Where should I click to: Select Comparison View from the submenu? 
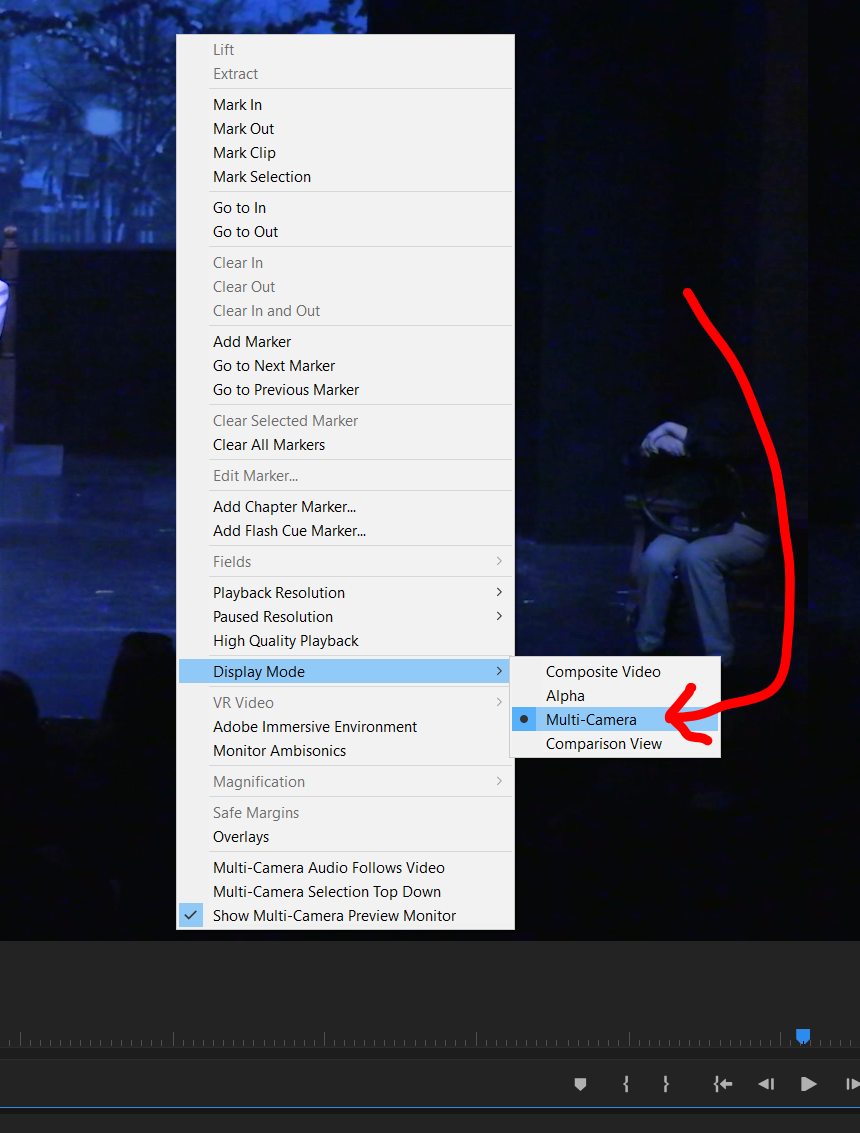[x=603, y=743]
